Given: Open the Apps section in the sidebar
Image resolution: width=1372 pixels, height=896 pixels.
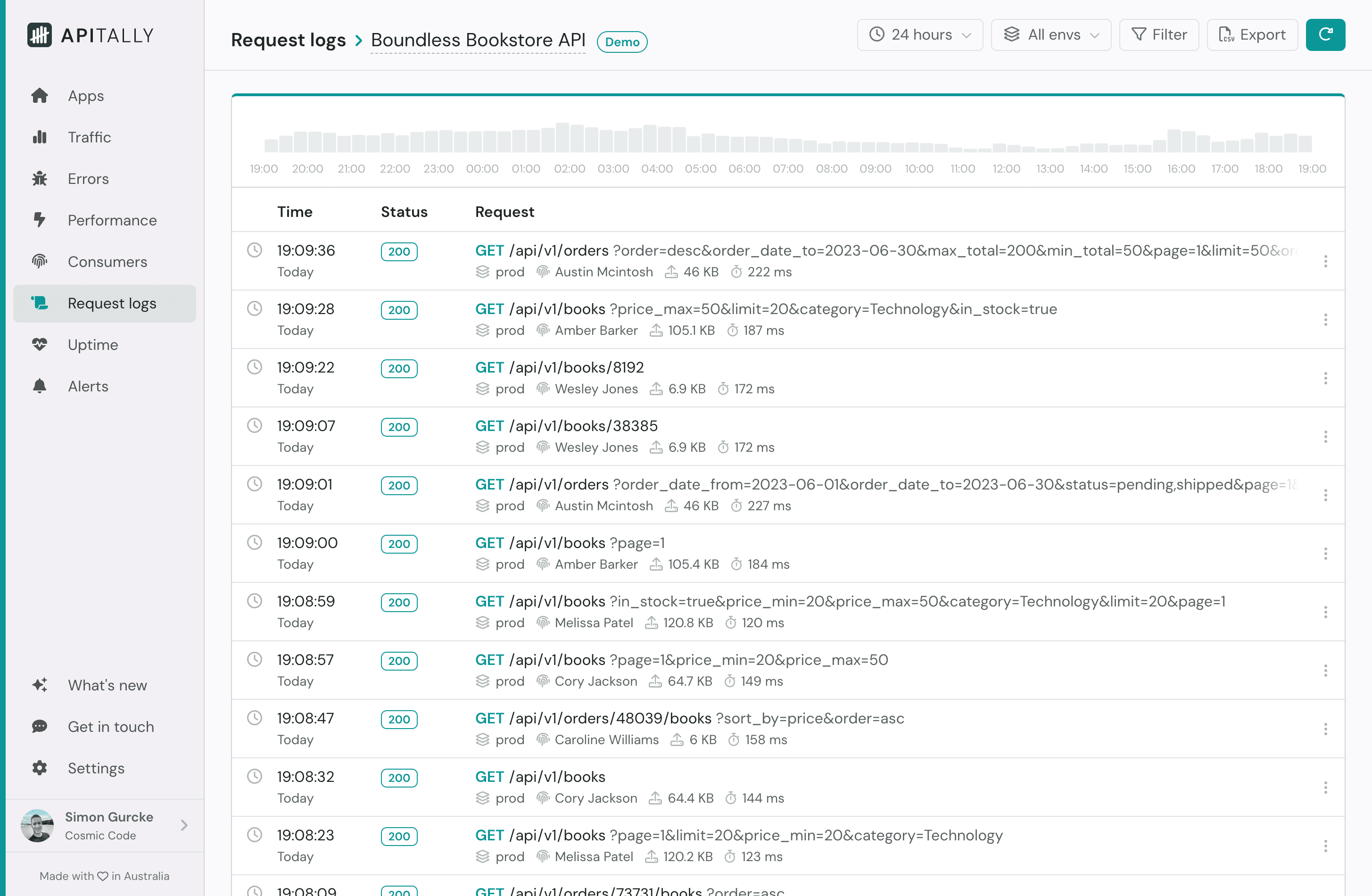Looking at the screenshot, I should click(x=85, y=96).
